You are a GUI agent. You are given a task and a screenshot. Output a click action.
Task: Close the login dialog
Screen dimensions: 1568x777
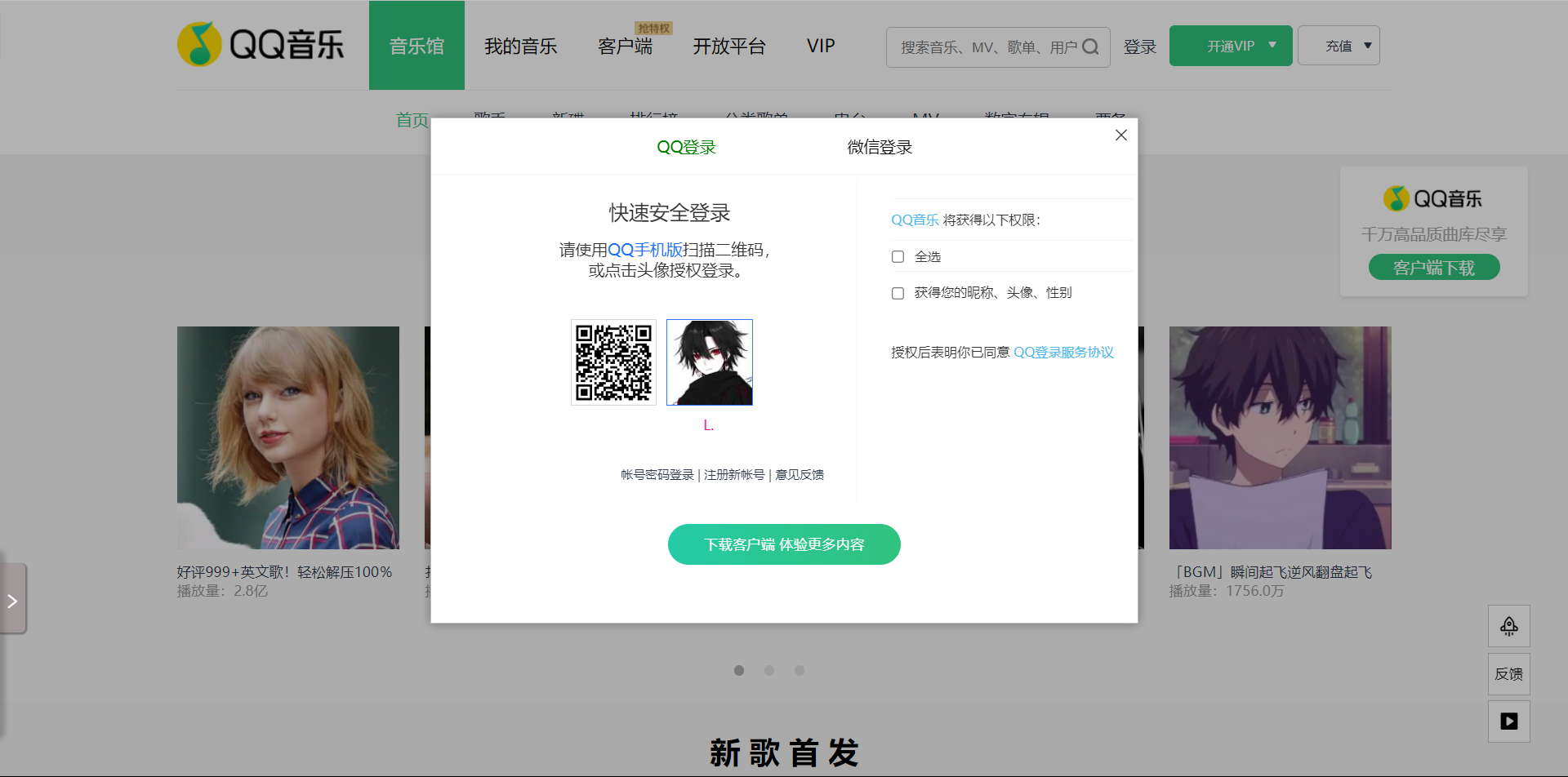click(1121, 135)
